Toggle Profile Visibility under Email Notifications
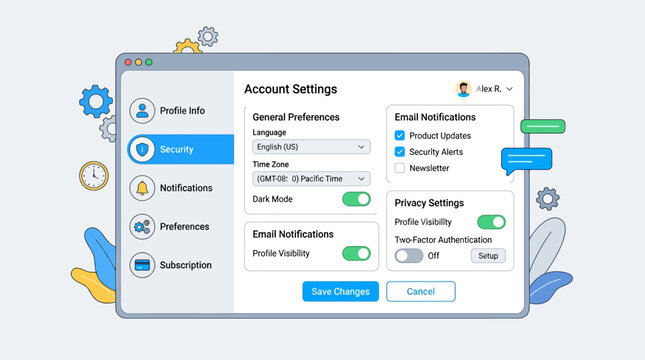This screenshot has width=645, height=360. click(x=356, y=253)
